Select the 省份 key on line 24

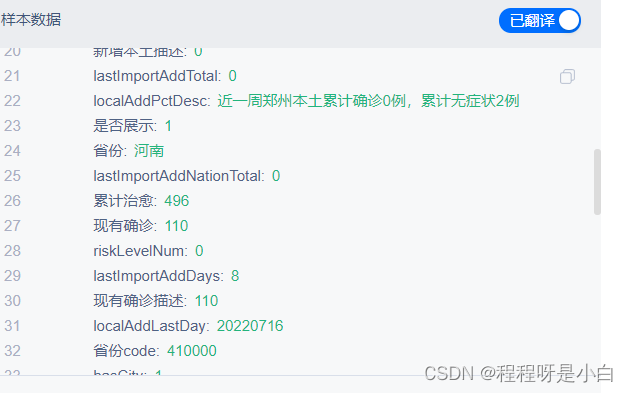point(110,151)
